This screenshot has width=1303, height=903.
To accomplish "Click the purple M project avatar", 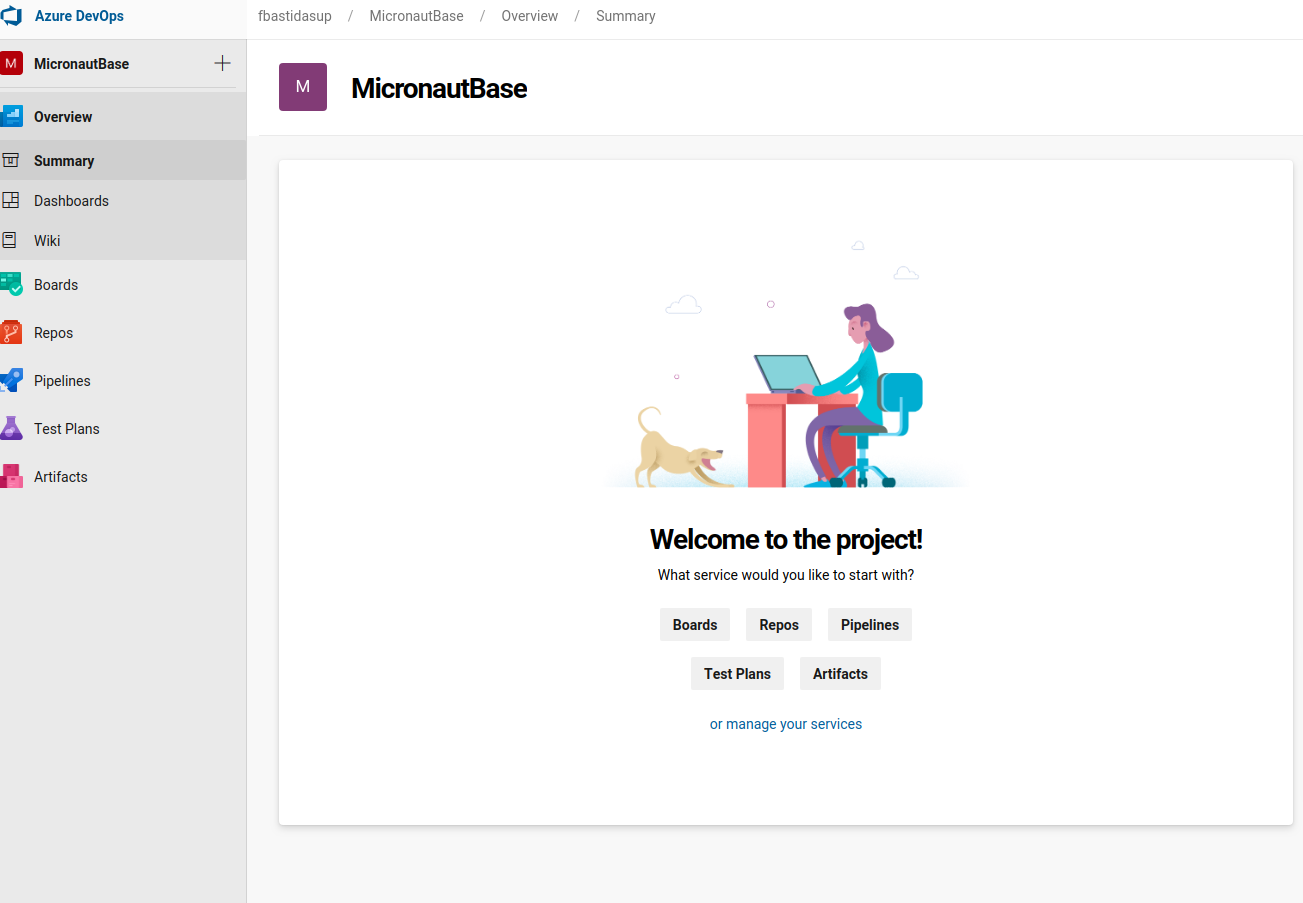I will (x=303, y=87).
